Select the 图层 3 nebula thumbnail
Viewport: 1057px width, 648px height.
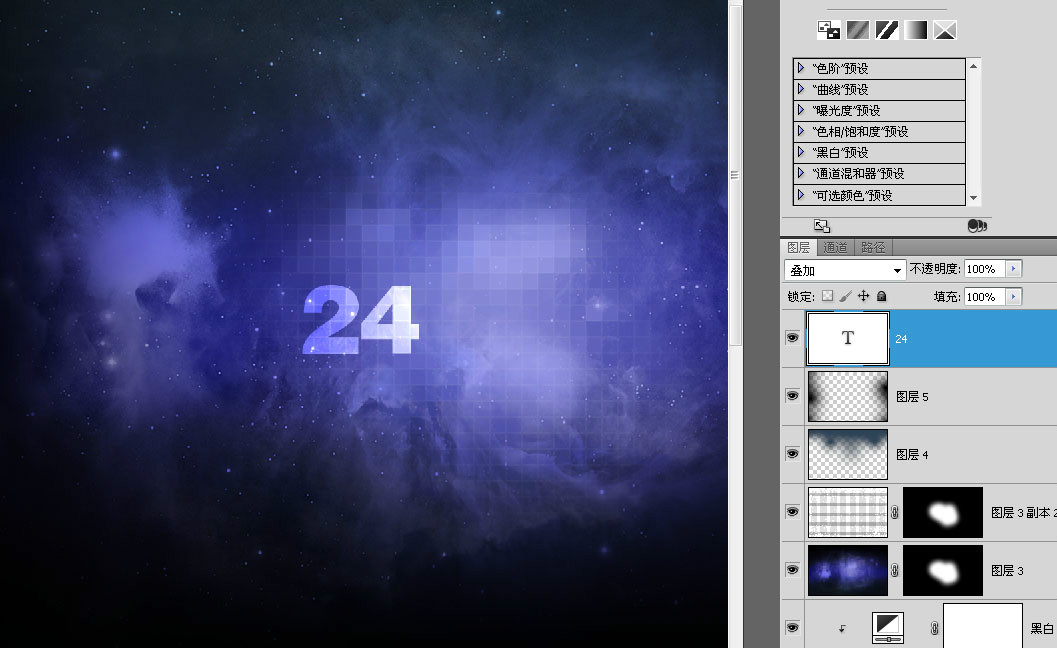pyautogui.click(x=848, y=570)
